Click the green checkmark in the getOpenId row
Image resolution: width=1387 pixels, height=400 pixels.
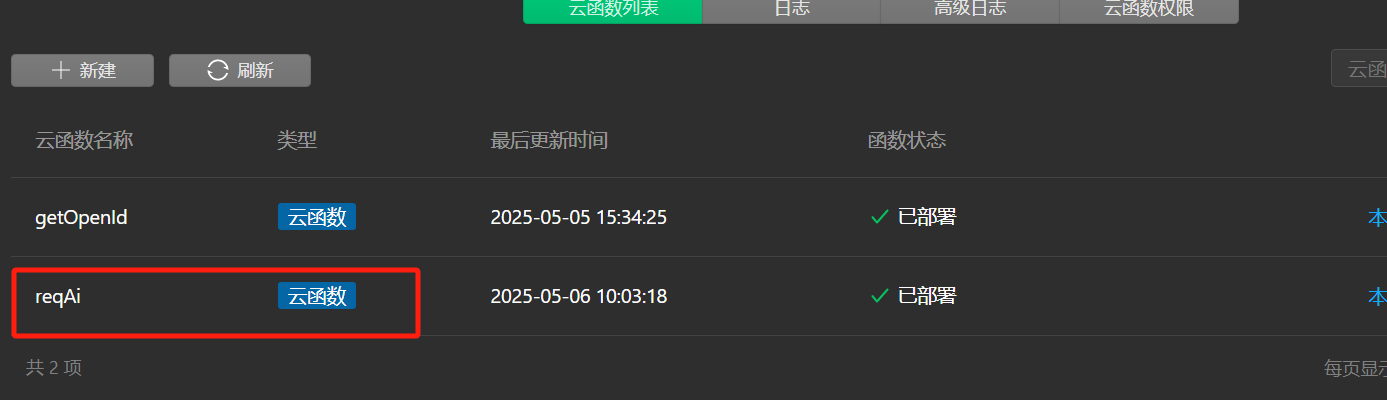[880, 216]
